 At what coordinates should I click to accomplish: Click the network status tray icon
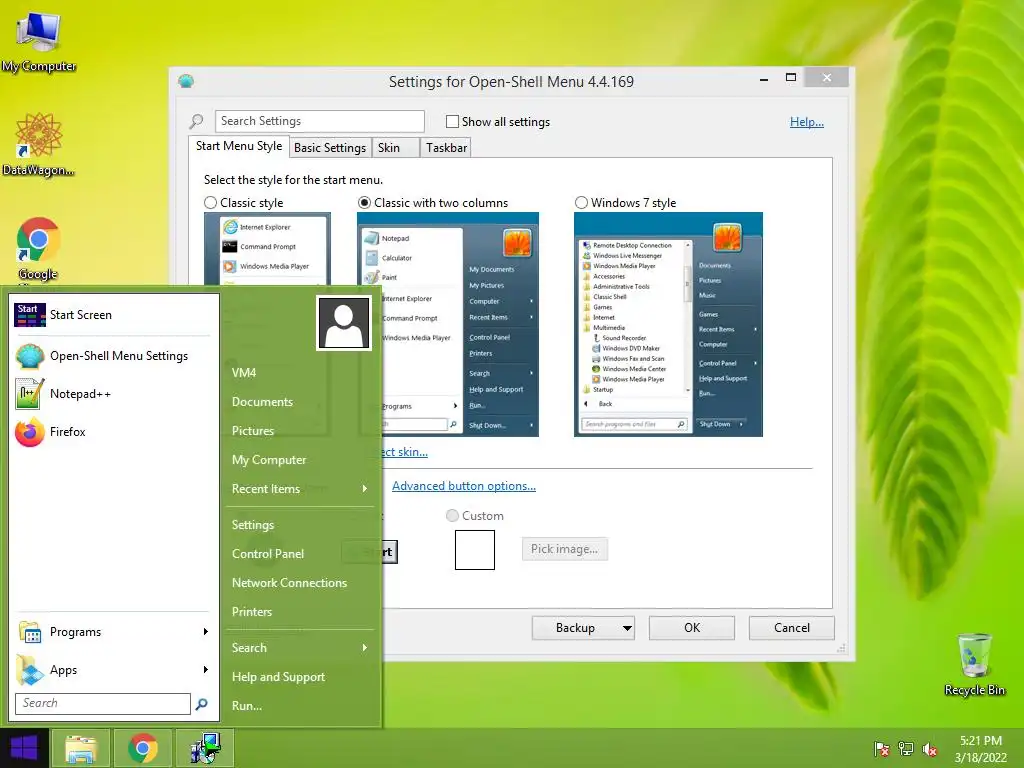click(906, 749)
